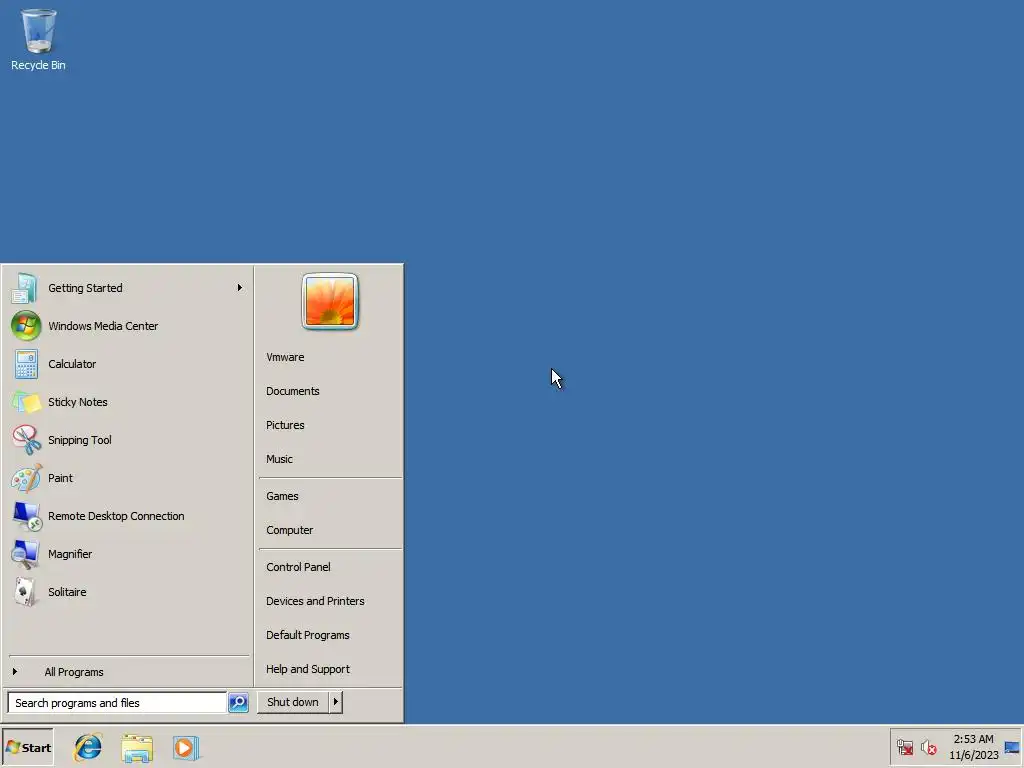1024x768 pixels.
Task: Open the Snipping Tool scissors icon
Action: point(25,440)
